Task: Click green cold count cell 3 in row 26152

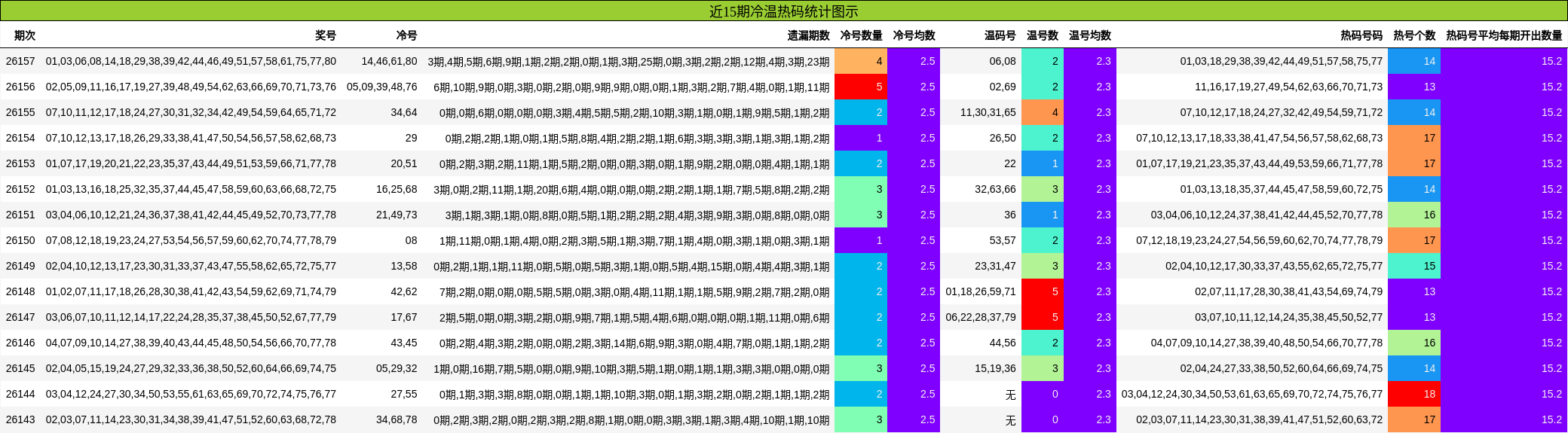Action: 861,189
